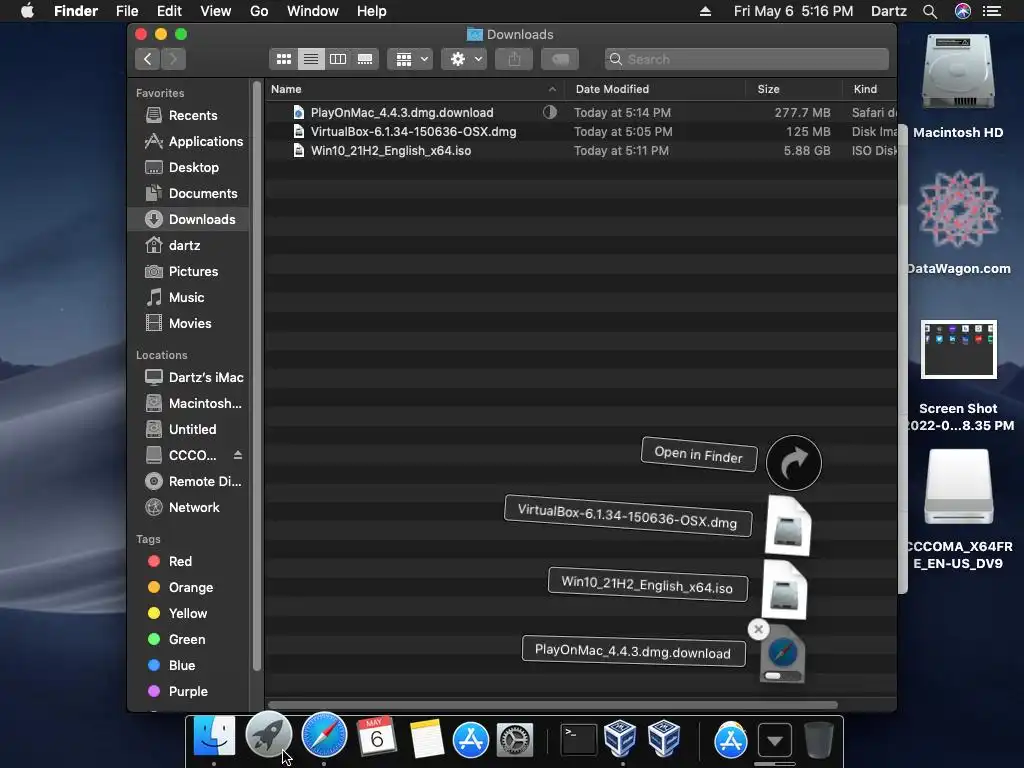Screen dimensions: 1024x768
Task: Filter by Green tag
Action: tap(188, 640)
